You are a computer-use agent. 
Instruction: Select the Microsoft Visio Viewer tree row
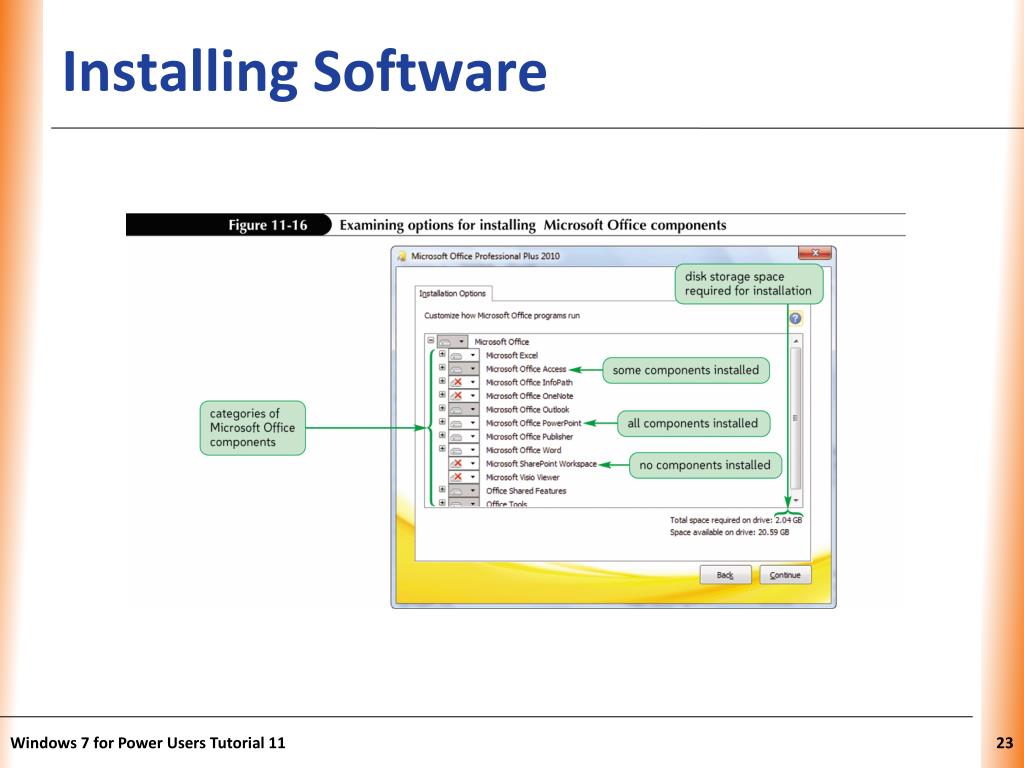[522, 477]
